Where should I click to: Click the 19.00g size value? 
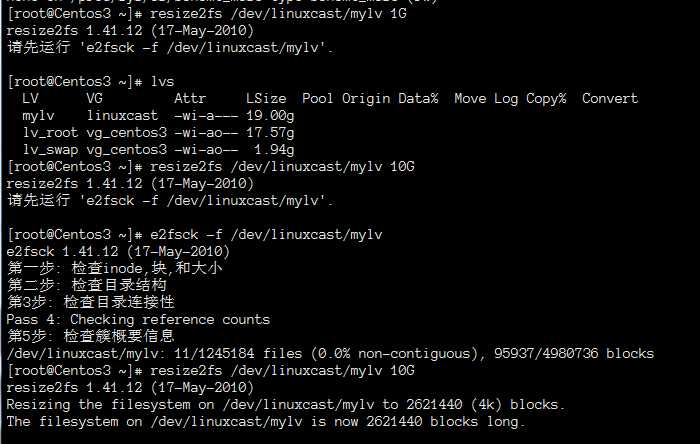pos(269,116)
